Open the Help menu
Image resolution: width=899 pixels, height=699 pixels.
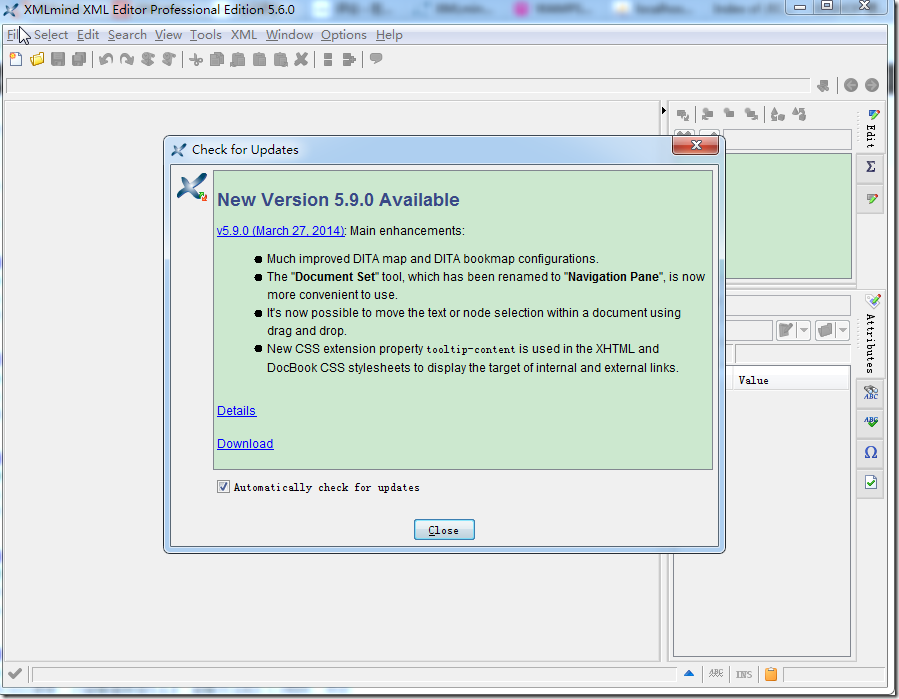(x=389, y=35)
